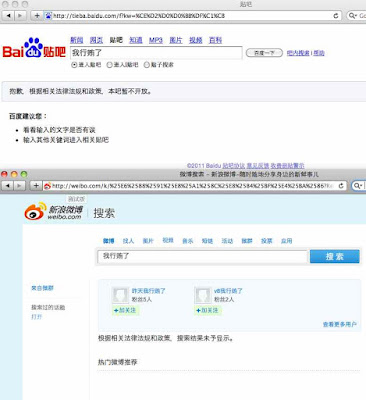Image resolution: width=366 pixels, height=400 pixels.
Task: Click the search magnifier in Weibo window toolbar
Action: [x=358, y=186]
